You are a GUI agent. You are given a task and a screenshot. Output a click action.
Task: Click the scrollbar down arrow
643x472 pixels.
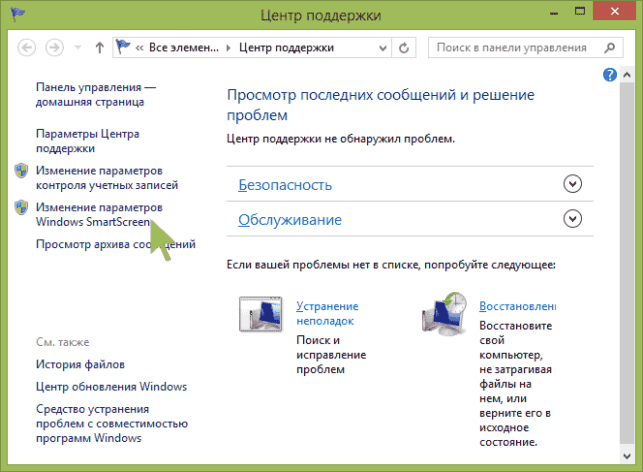[x=627, y=456]
